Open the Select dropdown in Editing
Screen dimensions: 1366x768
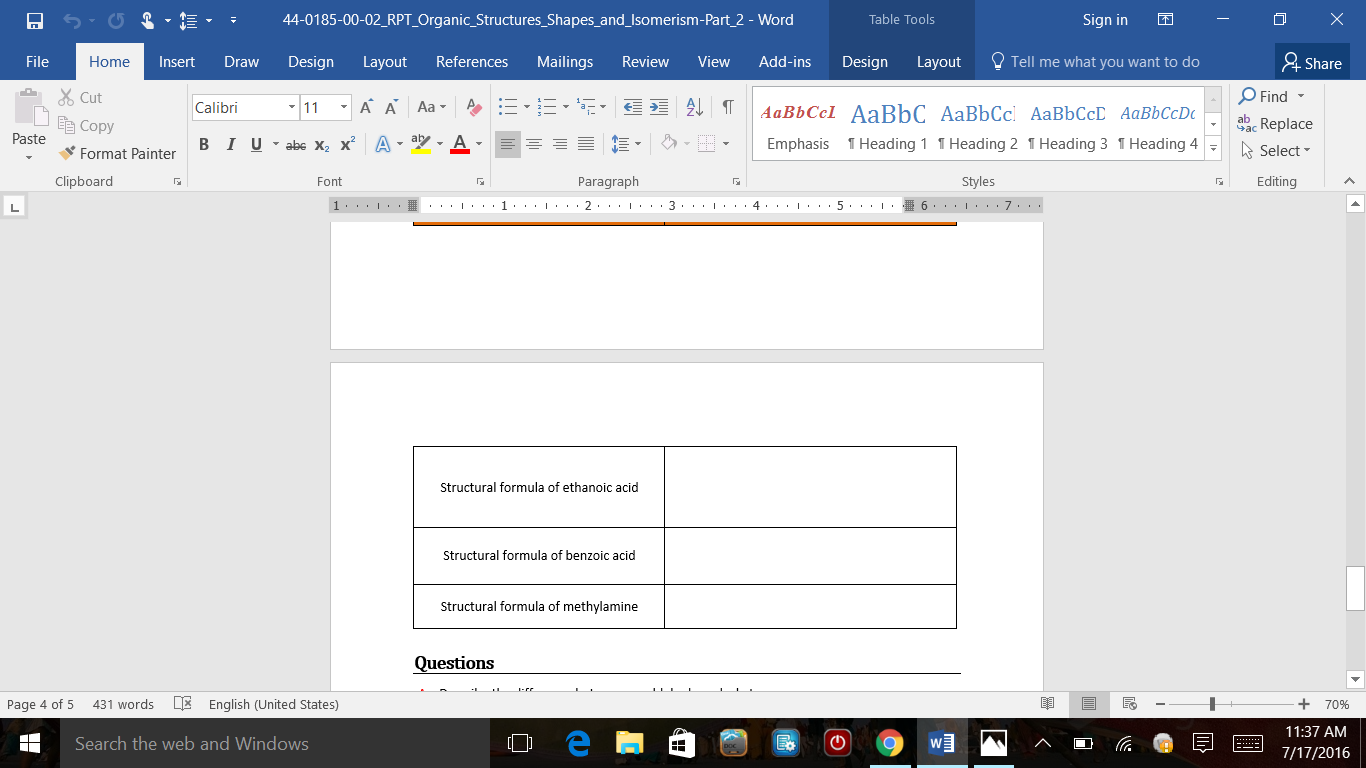pos(1275,151)
